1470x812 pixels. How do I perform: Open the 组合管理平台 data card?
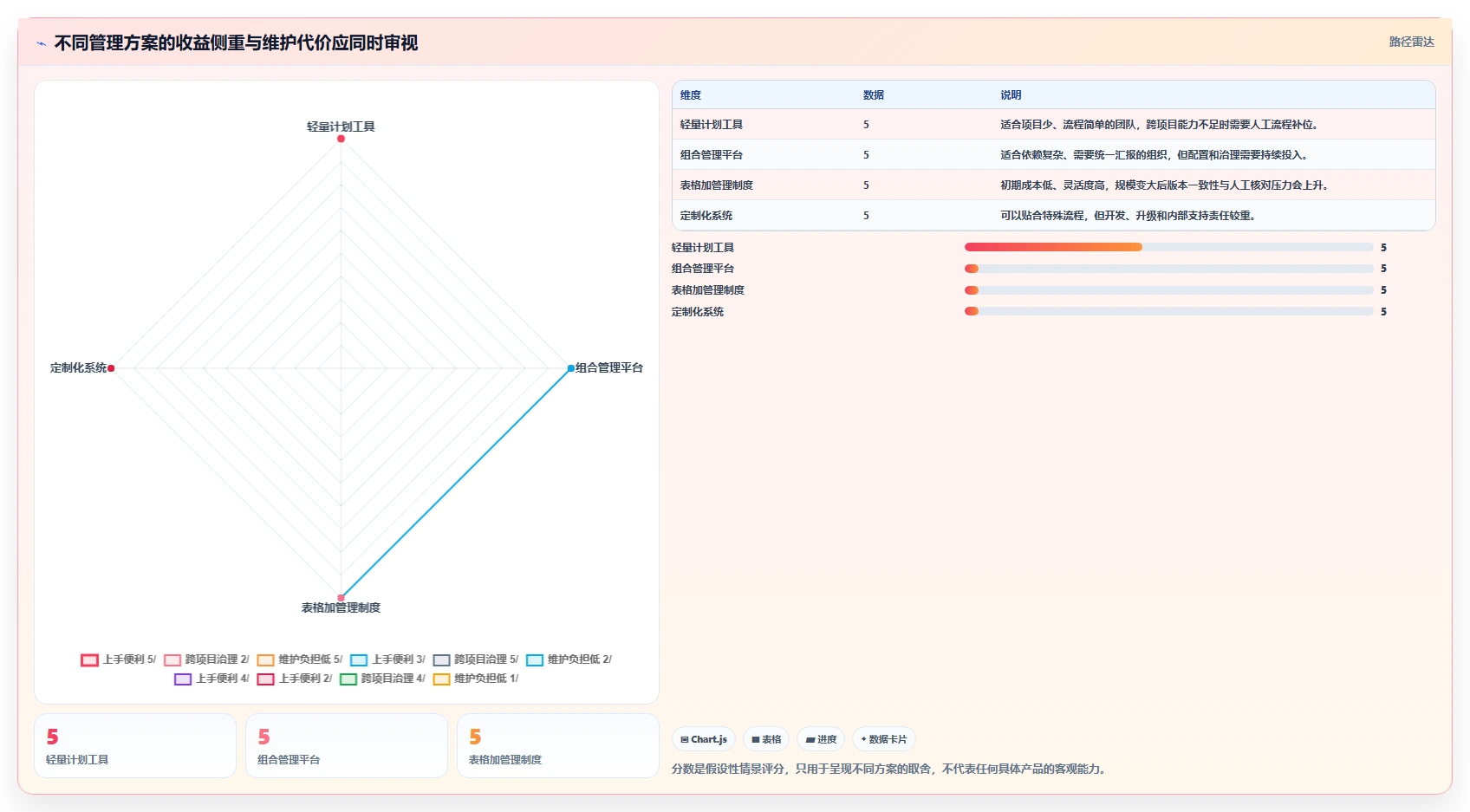pos(347,746)
